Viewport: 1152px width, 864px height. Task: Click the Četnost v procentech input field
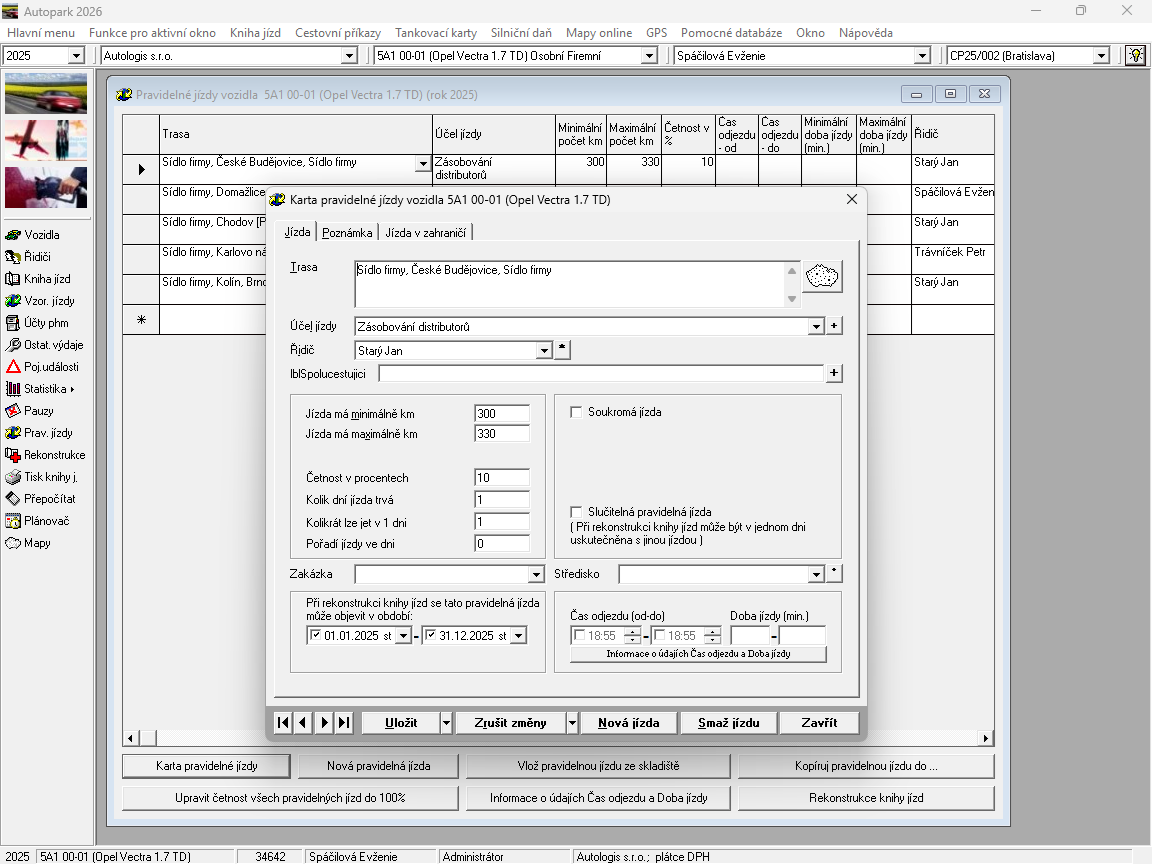click(502, 478)
